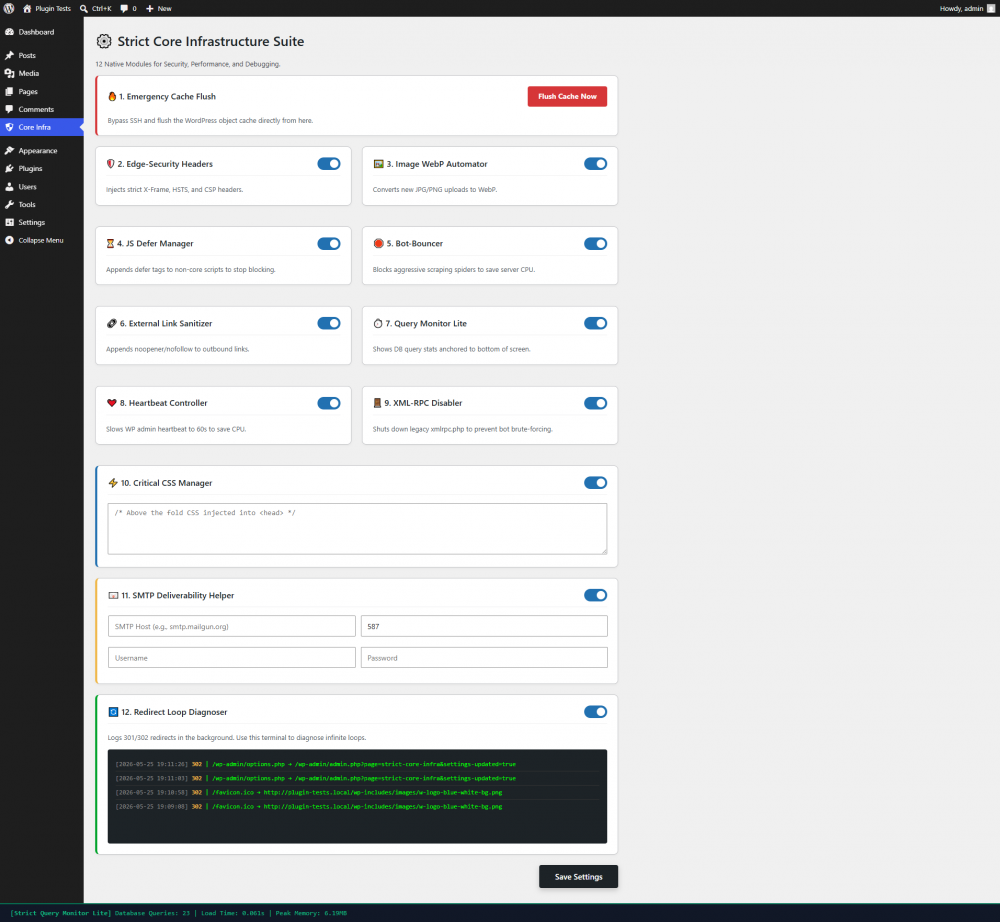1000x922 pixels.
Task: Click into the Critical CSS textarea
Action: pos(357,529)
